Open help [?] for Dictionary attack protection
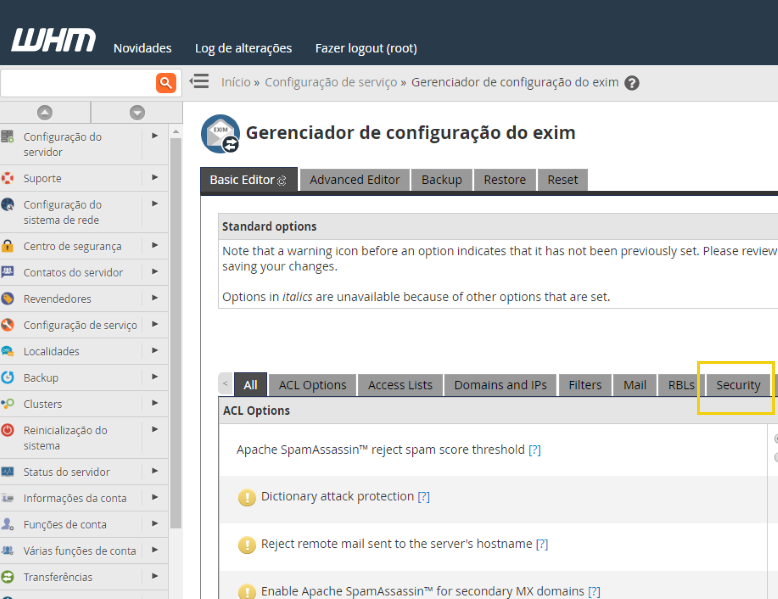The image size is (778, 599). point(423,497)
